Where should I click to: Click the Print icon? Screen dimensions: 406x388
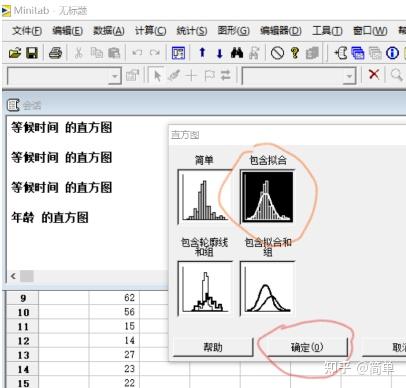[x=55, y=53]
